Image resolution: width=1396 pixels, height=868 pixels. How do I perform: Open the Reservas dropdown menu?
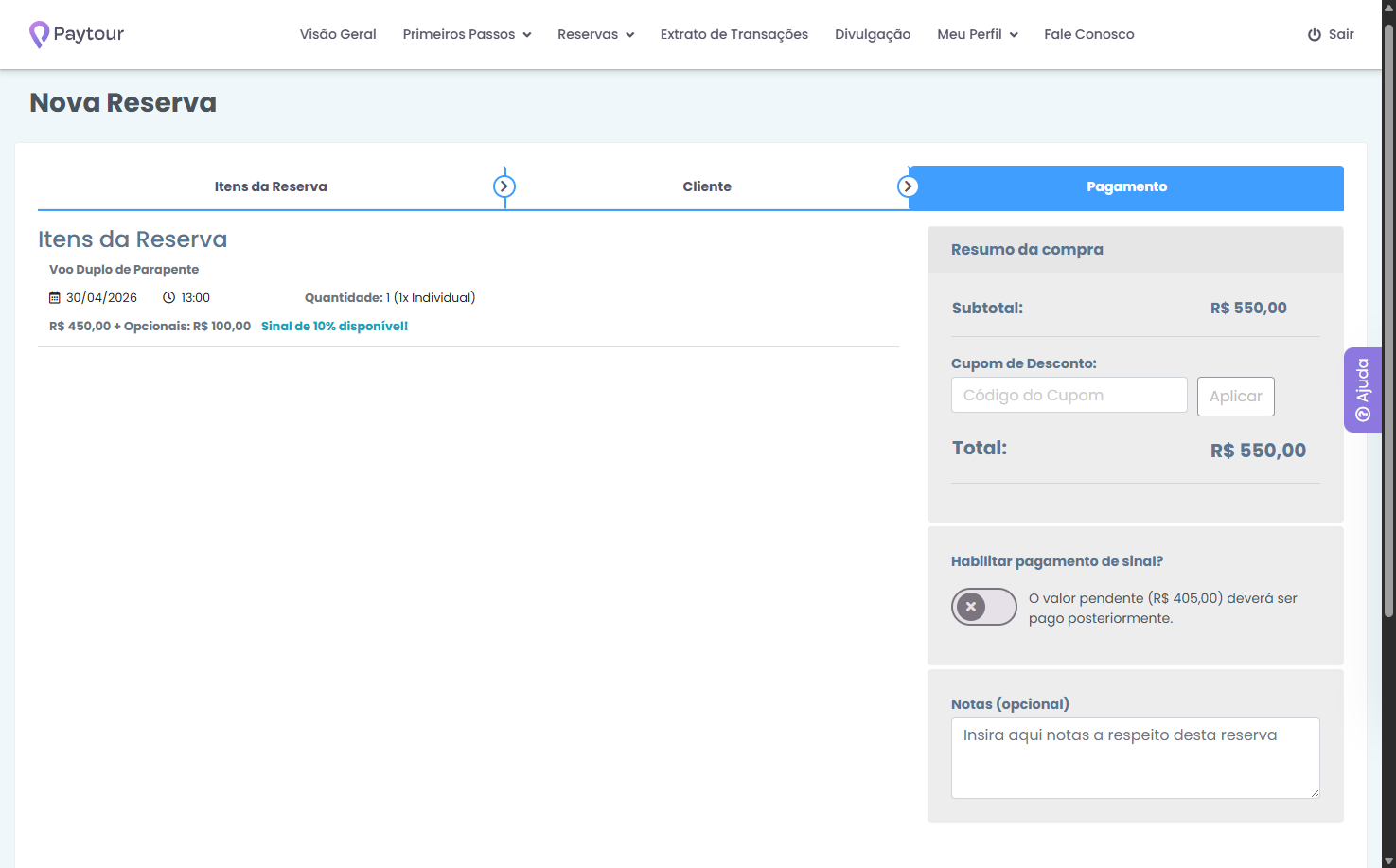point(595,34)
